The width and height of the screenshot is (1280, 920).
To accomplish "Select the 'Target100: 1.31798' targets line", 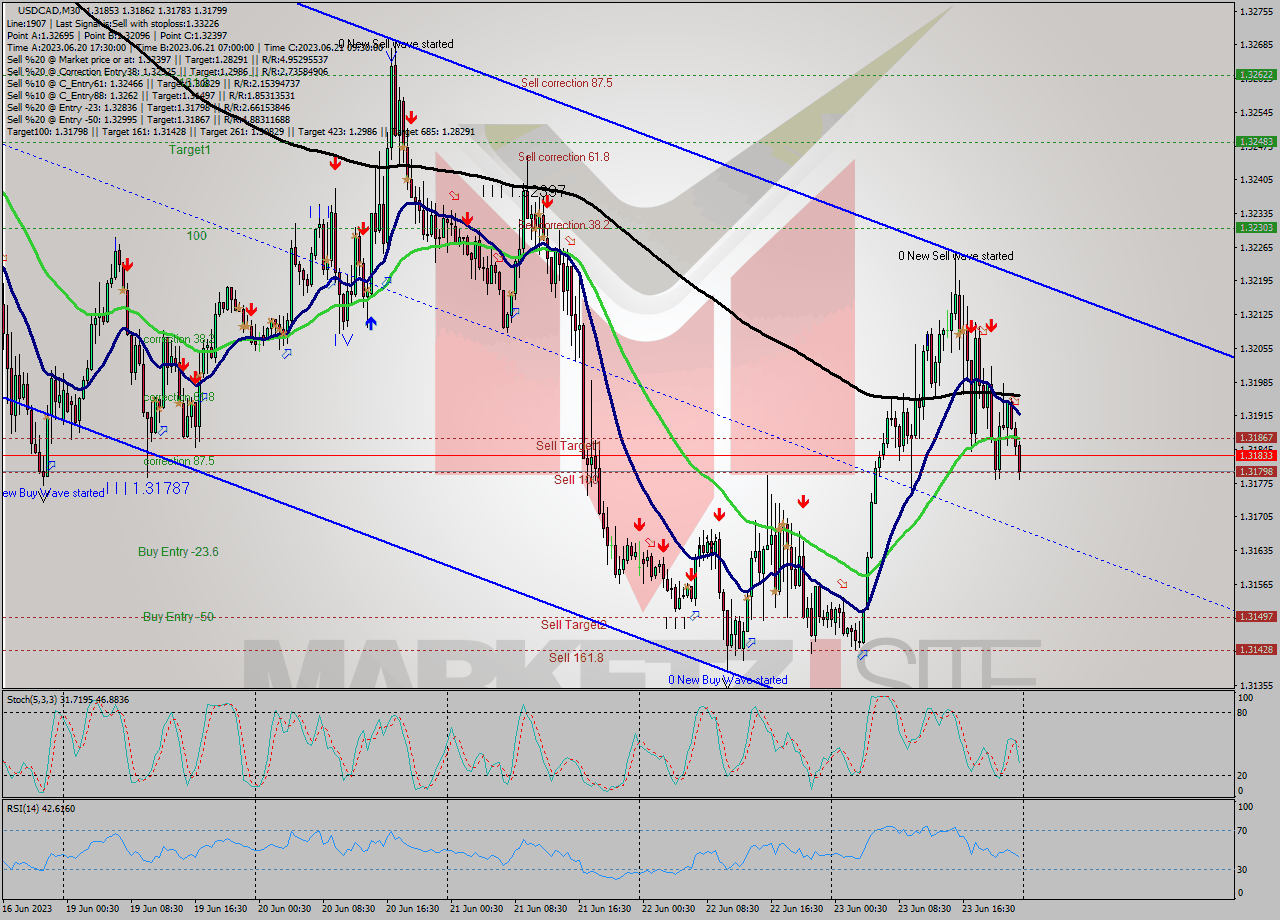I will 243,131.
